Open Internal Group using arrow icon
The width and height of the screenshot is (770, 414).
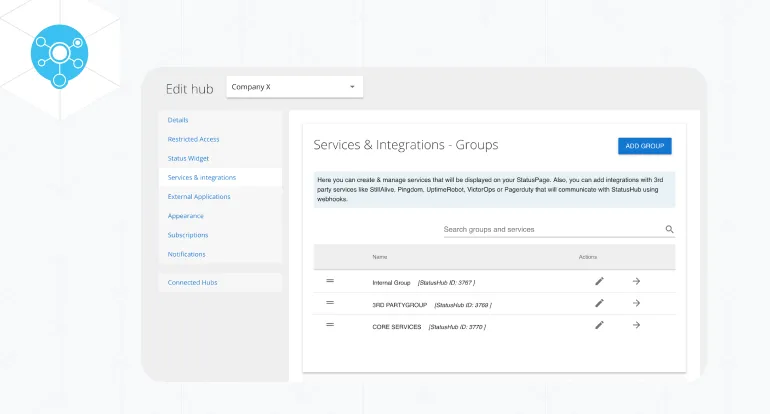coord(636,281)
